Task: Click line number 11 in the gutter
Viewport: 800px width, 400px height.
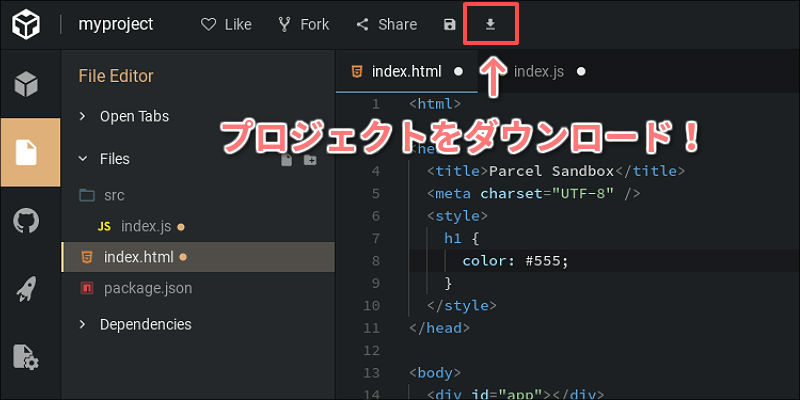Action: click(x=372, y=328)
